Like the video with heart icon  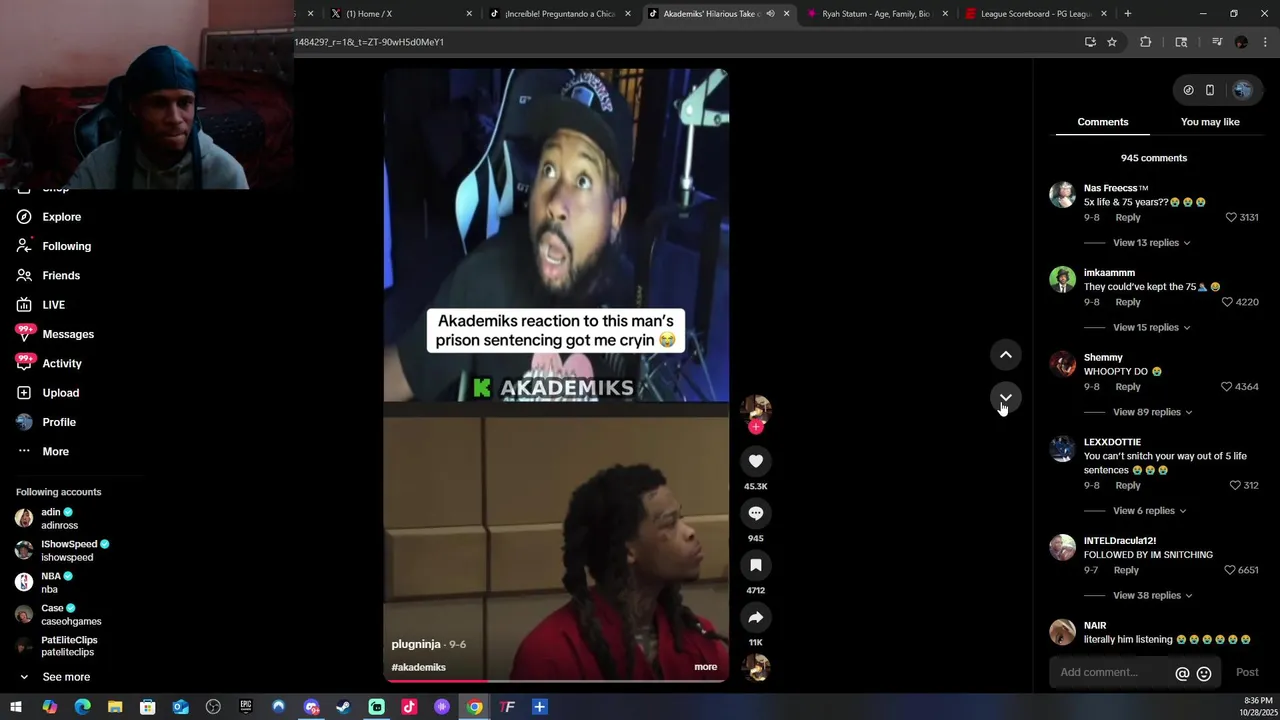click(x=756, y=461)
